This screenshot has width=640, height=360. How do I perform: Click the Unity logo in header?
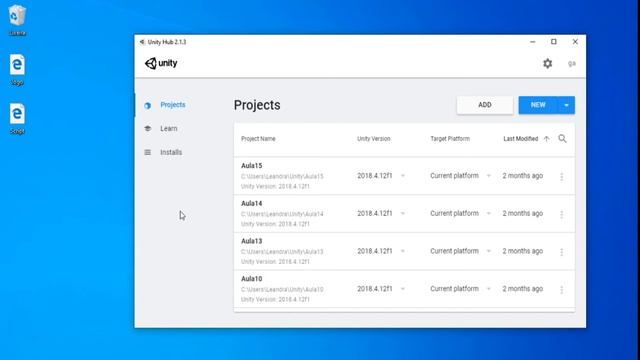coord(161,63)
